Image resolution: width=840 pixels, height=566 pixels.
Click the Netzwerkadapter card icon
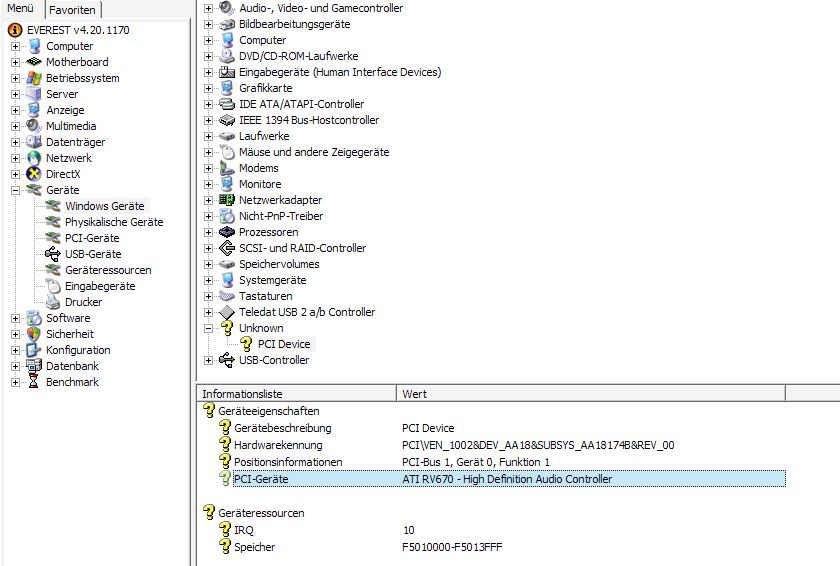coord(227,200)
